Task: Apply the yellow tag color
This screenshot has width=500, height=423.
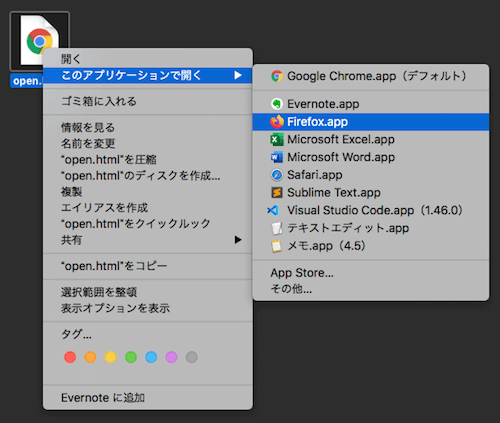Action: tap(111, 357)
